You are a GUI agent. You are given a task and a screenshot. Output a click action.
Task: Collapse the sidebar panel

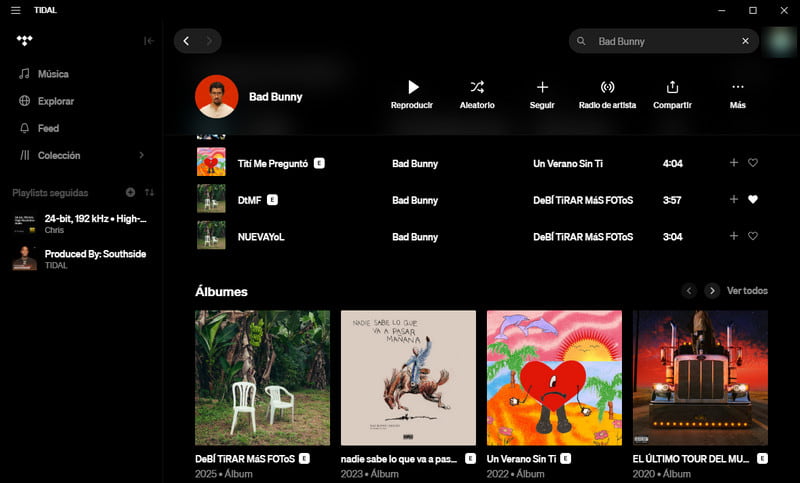tap(148, 41)
